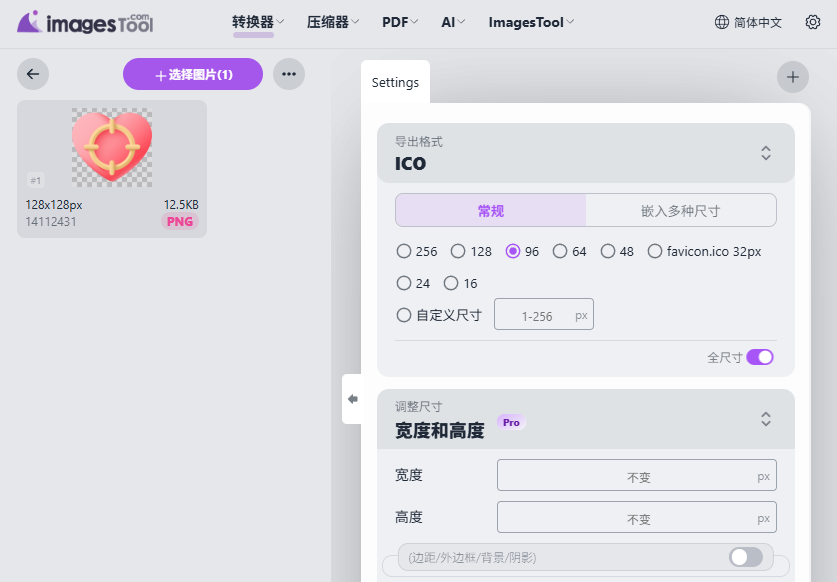This screenshot has width=837, height=582.
Task: Enable the 全尺寸 toggle
Action: coord(759,357)
